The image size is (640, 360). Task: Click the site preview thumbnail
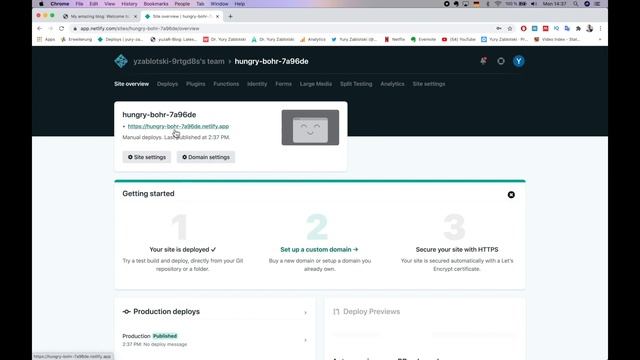click(310, 127)
